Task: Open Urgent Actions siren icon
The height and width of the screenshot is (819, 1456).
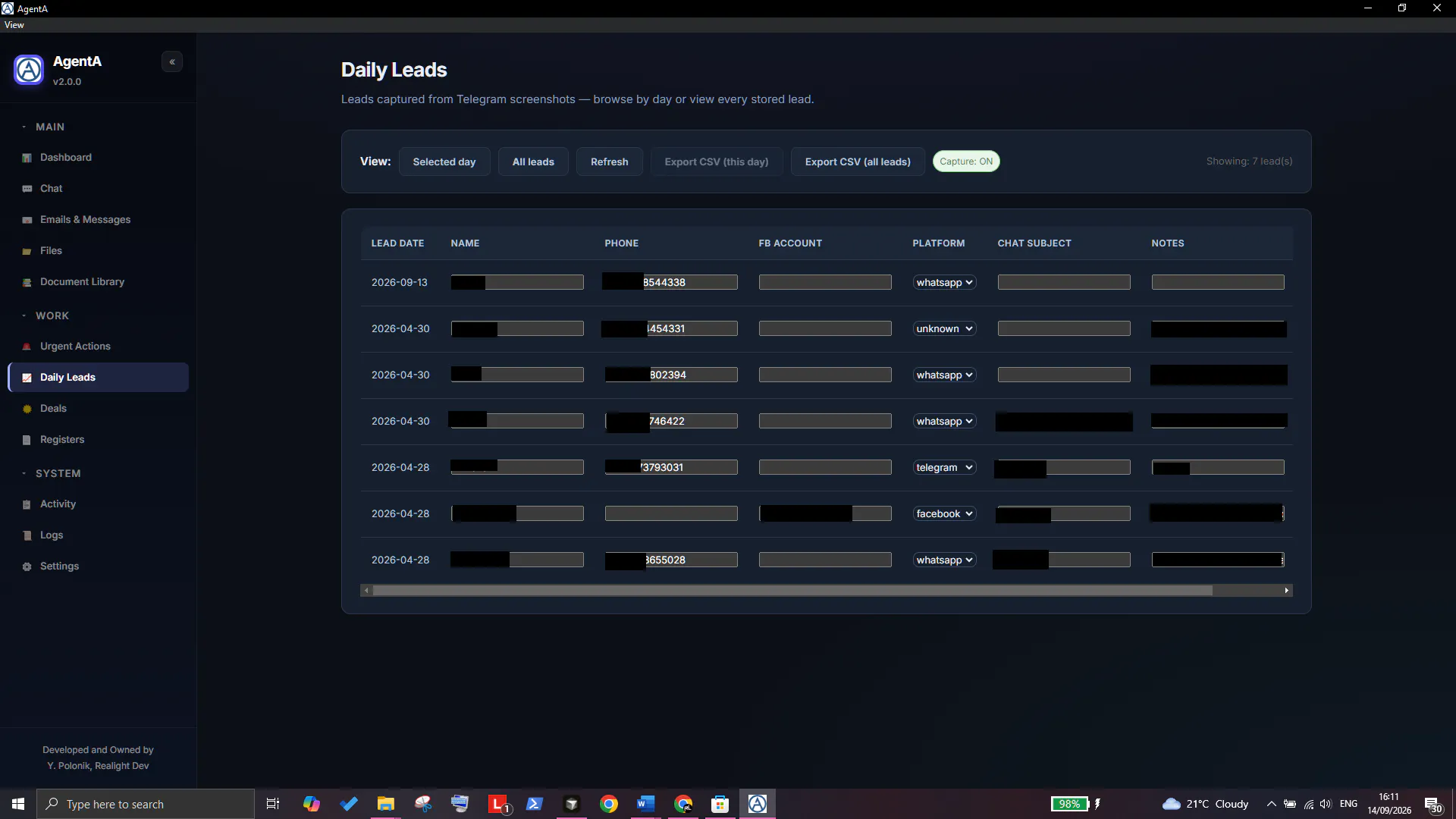Action: [27, 347]
